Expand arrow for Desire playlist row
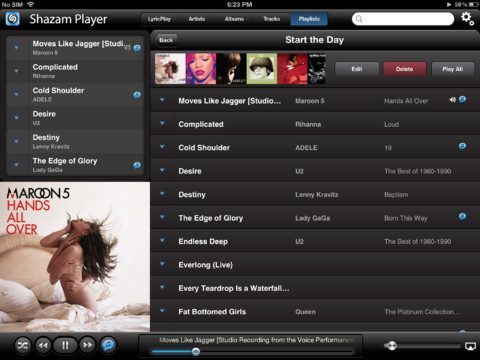 pos(162,170)
